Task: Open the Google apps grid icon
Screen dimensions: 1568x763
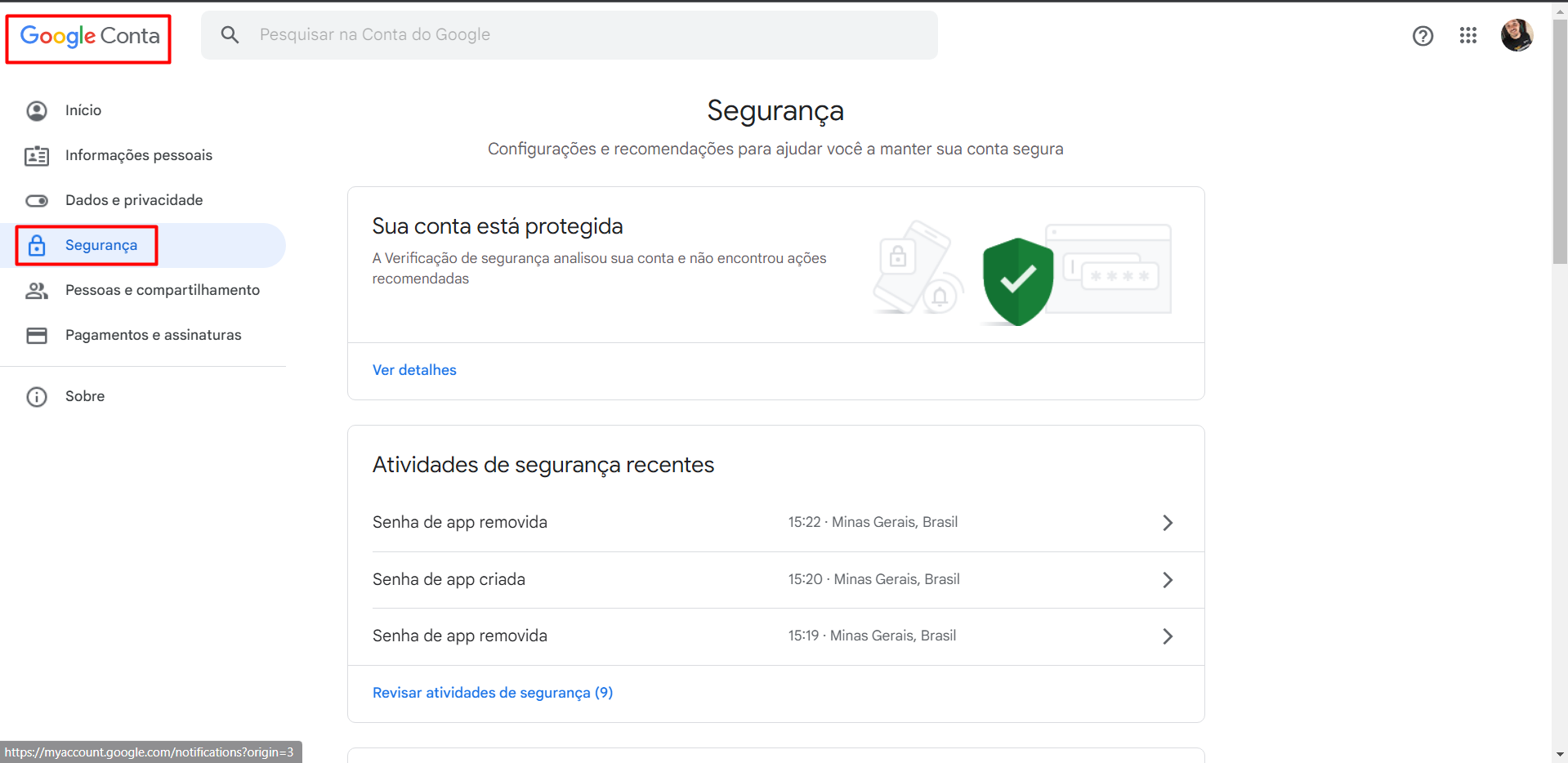Action: [1467, 35]
